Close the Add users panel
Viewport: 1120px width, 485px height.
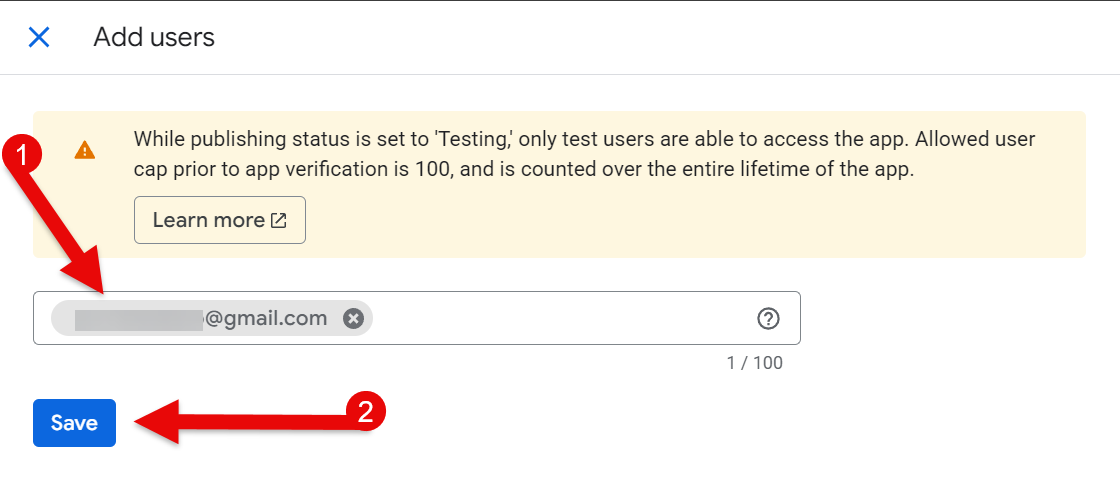39,38
